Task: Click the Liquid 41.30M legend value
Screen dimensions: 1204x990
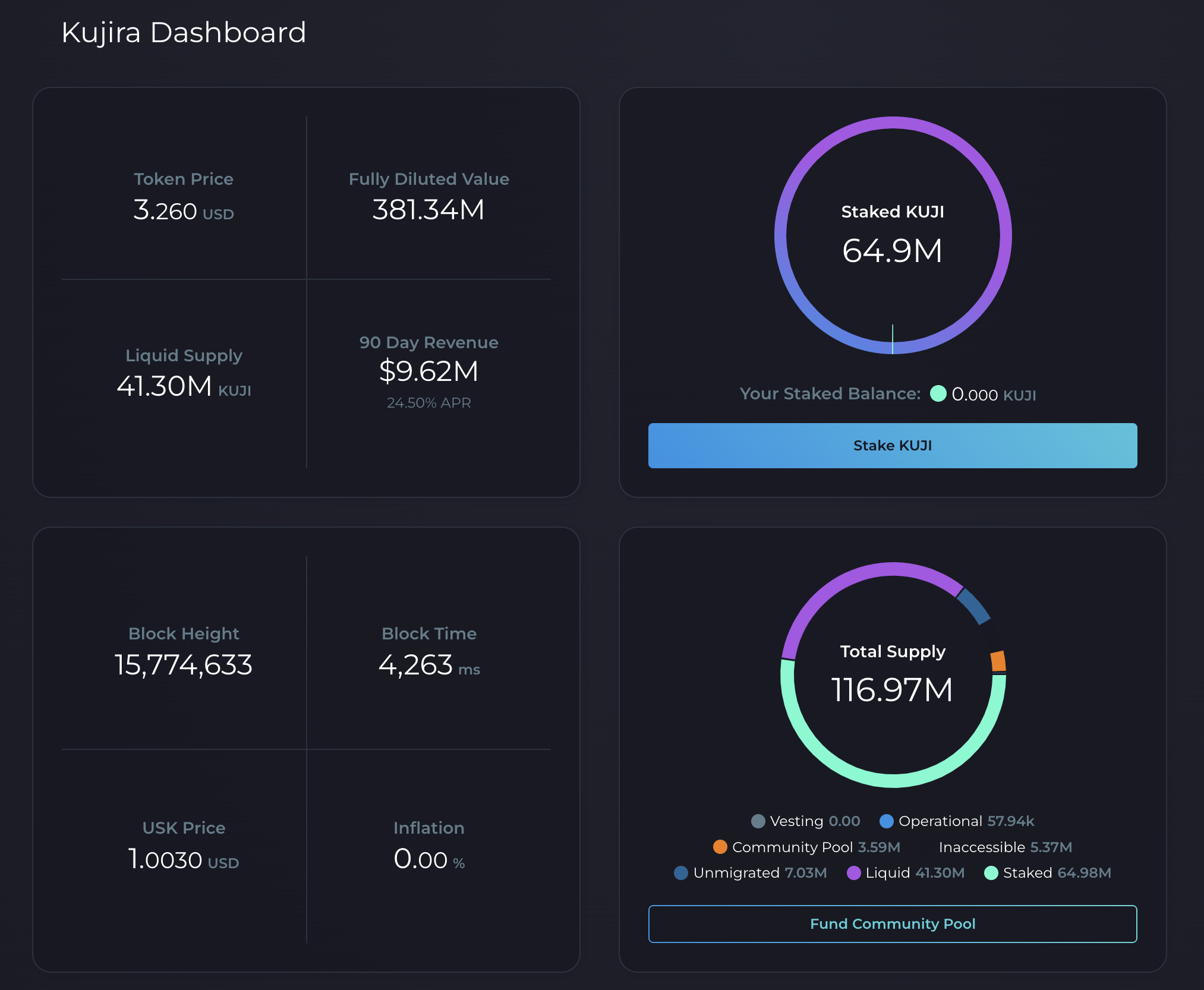Action: coord(940,873)
